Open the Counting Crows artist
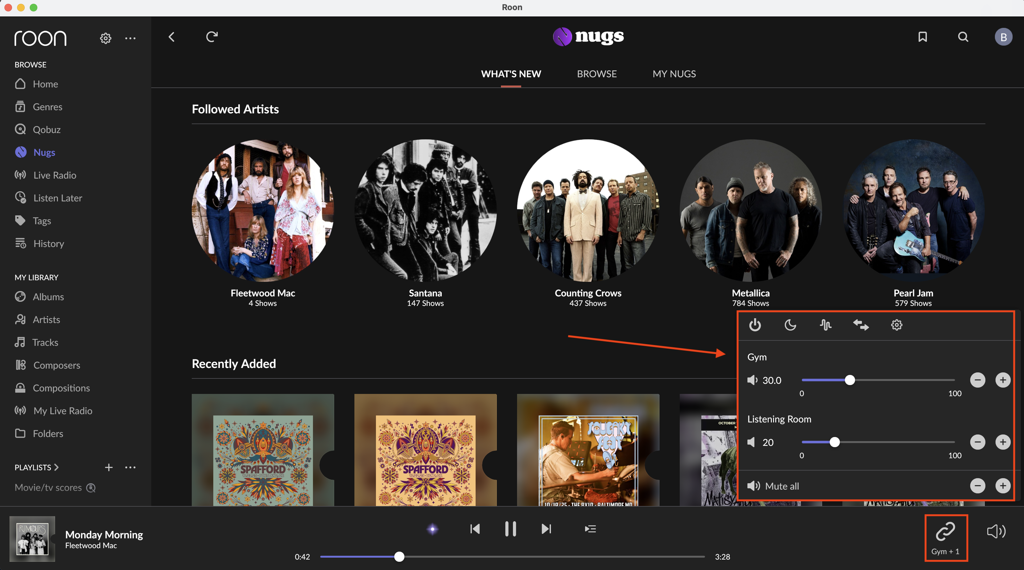The width and height of the screenshot is (1024, 570). click(588, 211)
